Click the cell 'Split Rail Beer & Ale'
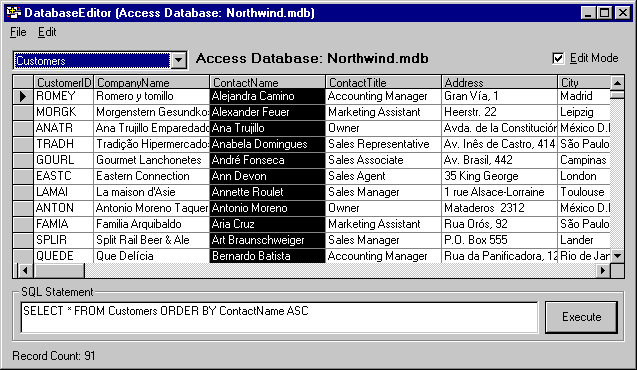637x370 pixels. [x=152, y=240]
